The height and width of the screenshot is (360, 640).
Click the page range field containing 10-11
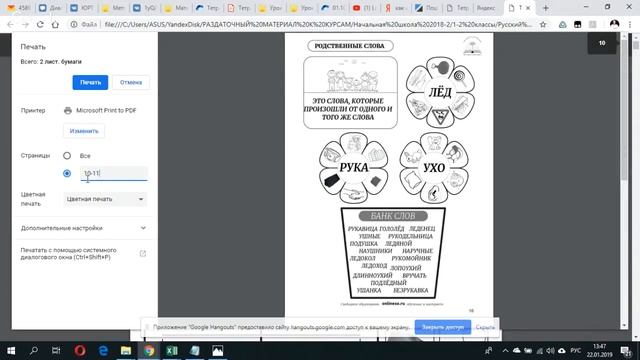(114, 173)
